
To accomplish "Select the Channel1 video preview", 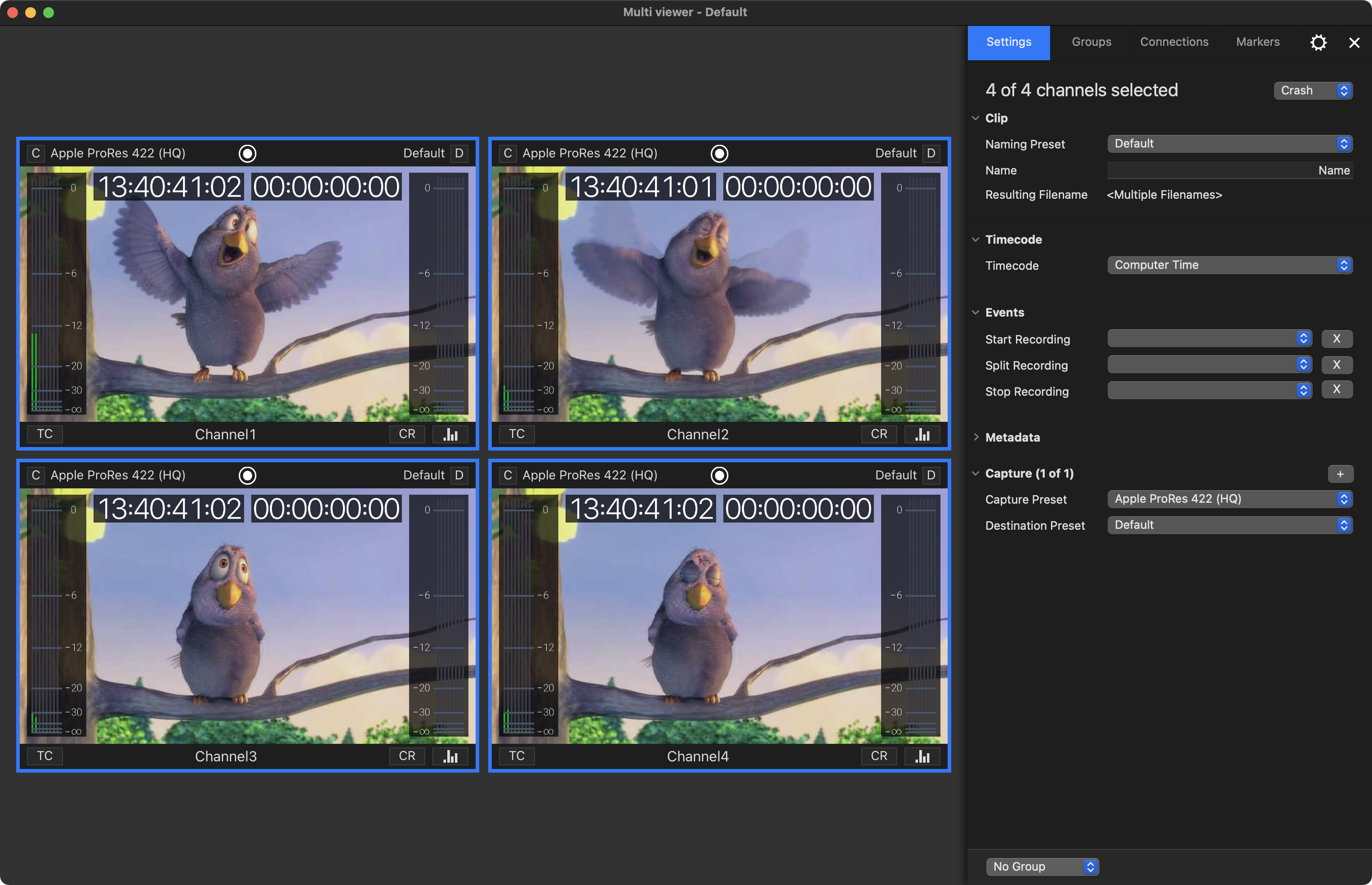I will pos(248,294).
